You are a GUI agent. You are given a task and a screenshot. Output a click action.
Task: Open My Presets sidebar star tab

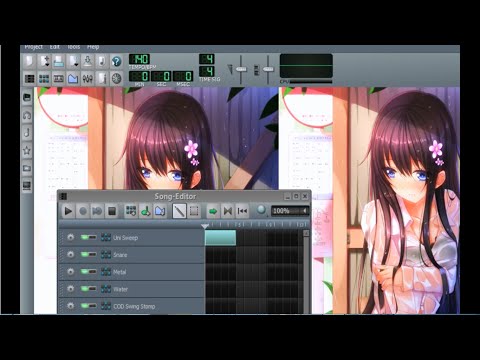[27, 151]
